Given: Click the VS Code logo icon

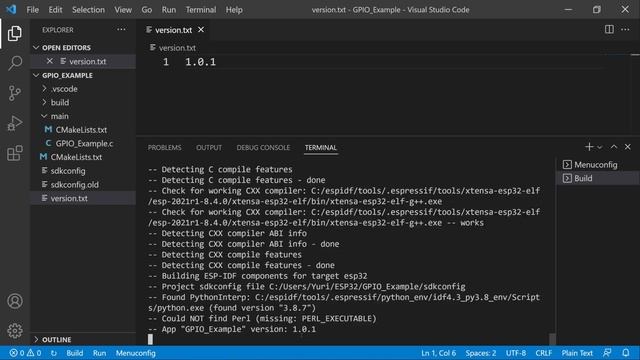Looking at the screenshot, I should [x=11, y=9].
